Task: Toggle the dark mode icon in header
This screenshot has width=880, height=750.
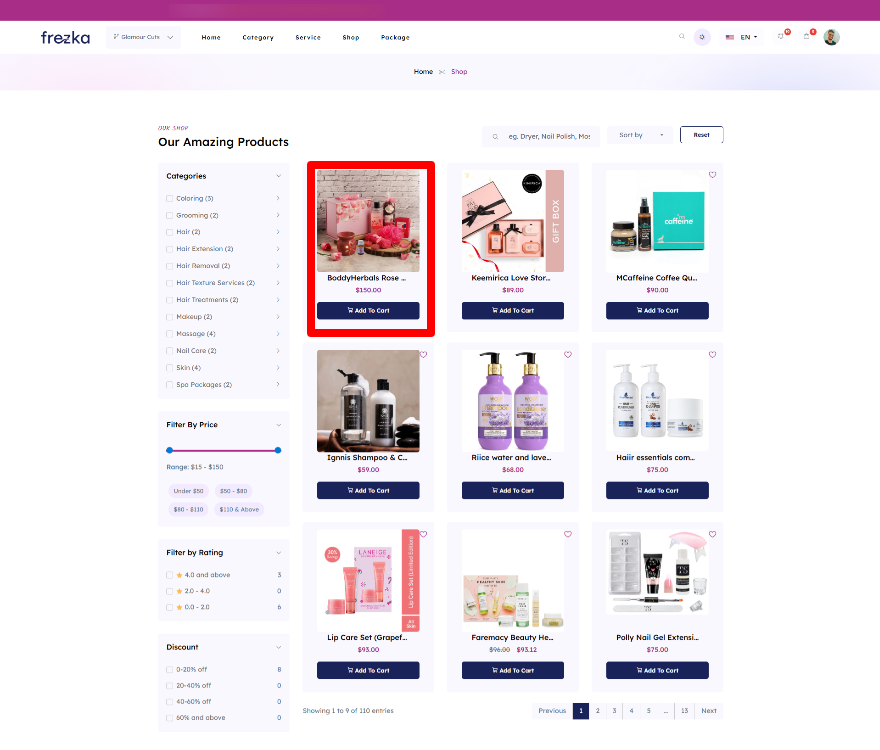Action: (703, 37)
